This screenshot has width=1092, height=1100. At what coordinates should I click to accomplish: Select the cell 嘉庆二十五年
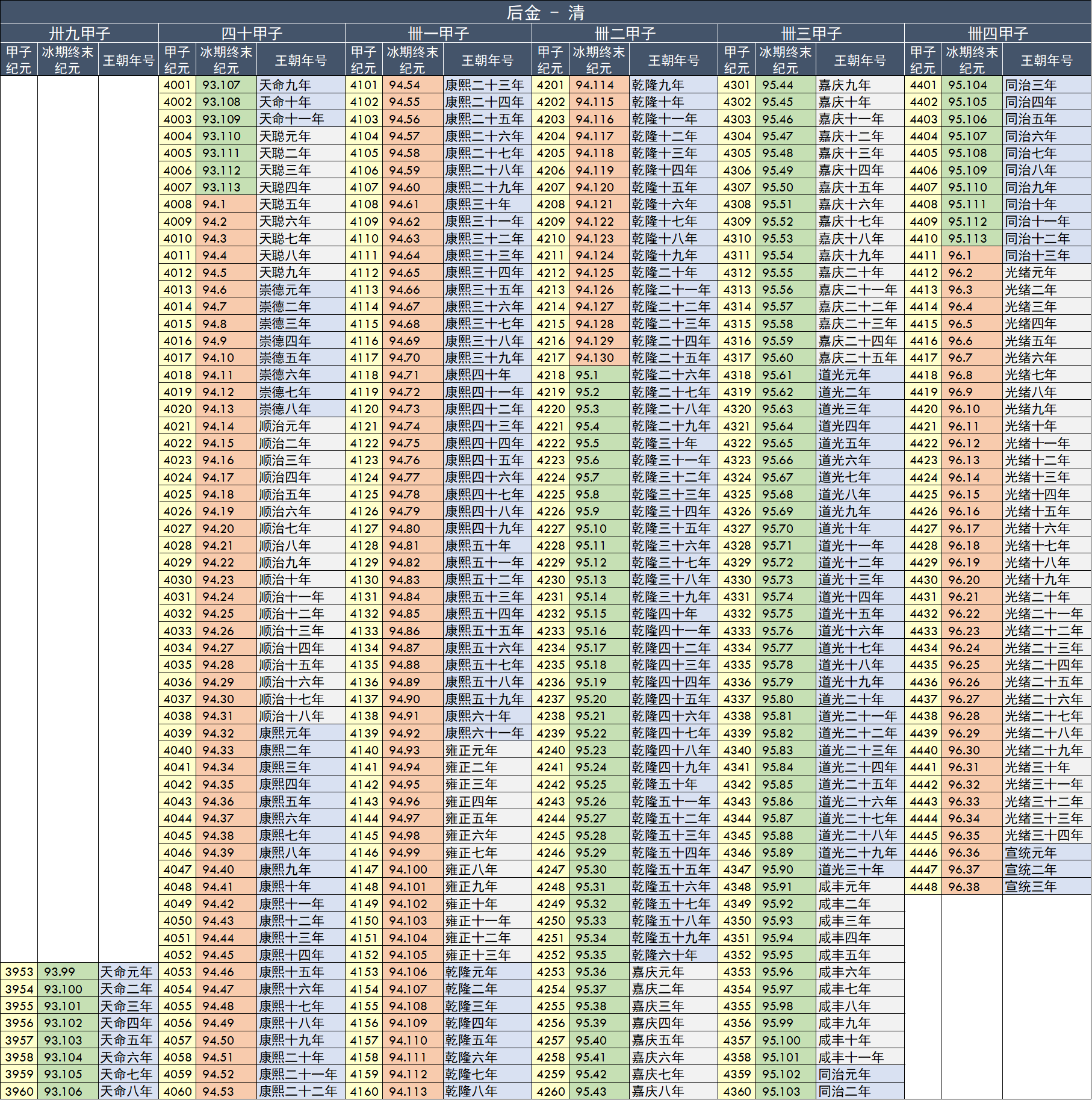(860, 358)
